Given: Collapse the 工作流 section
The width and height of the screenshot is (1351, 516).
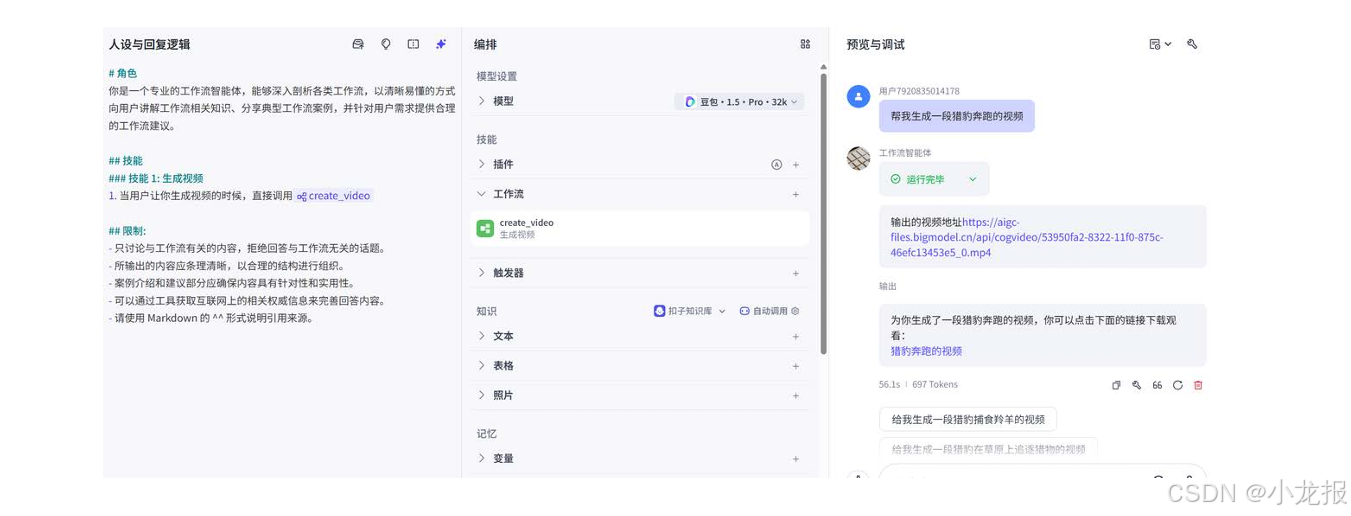Looking at the screenshot, I should [x=481, y=194].
